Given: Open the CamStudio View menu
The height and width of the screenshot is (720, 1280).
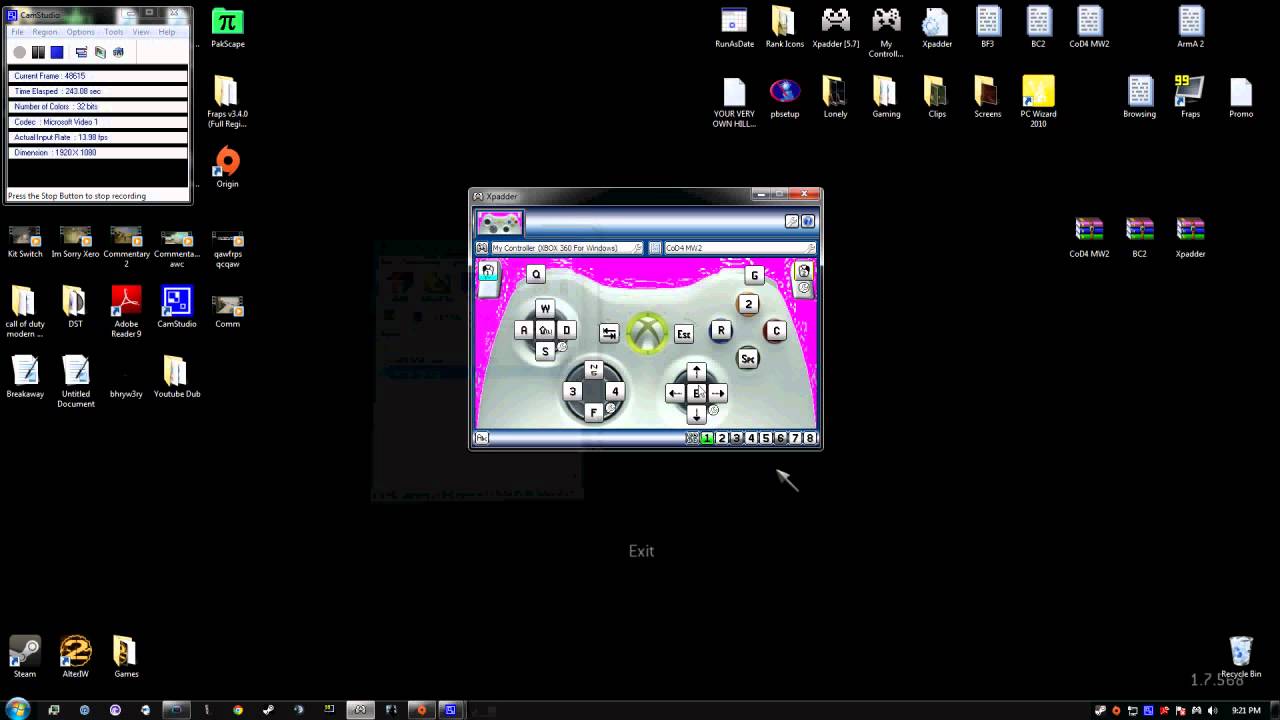Looking at the screenshot, I should (141, 32).
